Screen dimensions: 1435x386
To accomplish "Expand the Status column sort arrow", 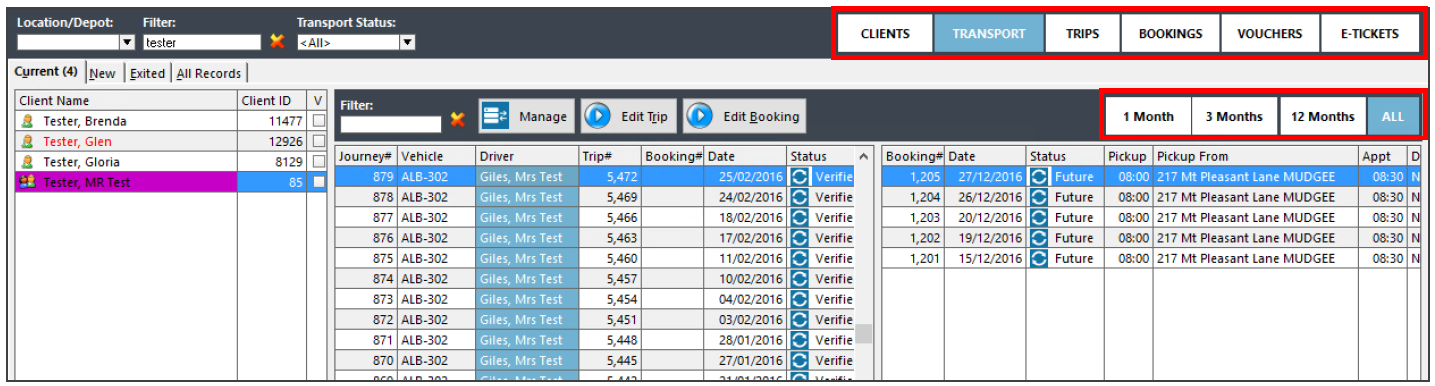I will (864, 156).
